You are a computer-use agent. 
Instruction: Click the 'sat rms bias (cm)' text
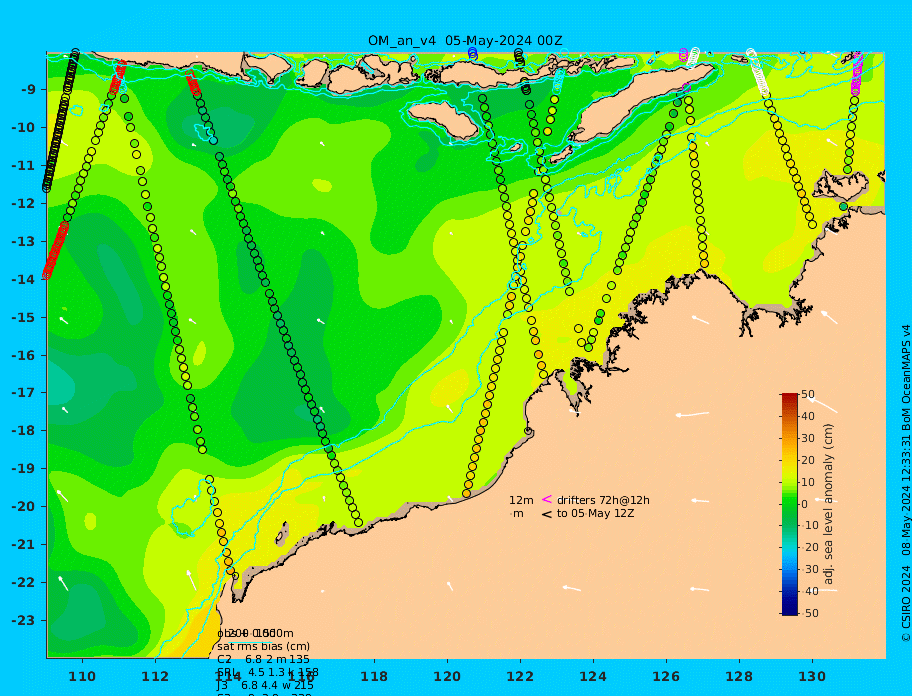coord(263,646)
